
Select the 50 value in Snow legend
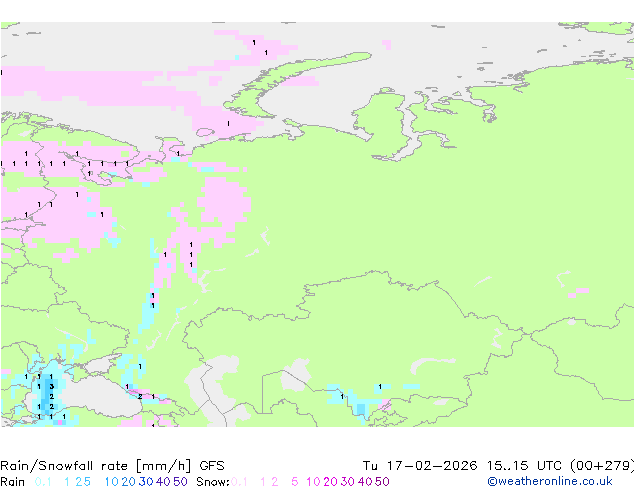click(x=383, y=482)
